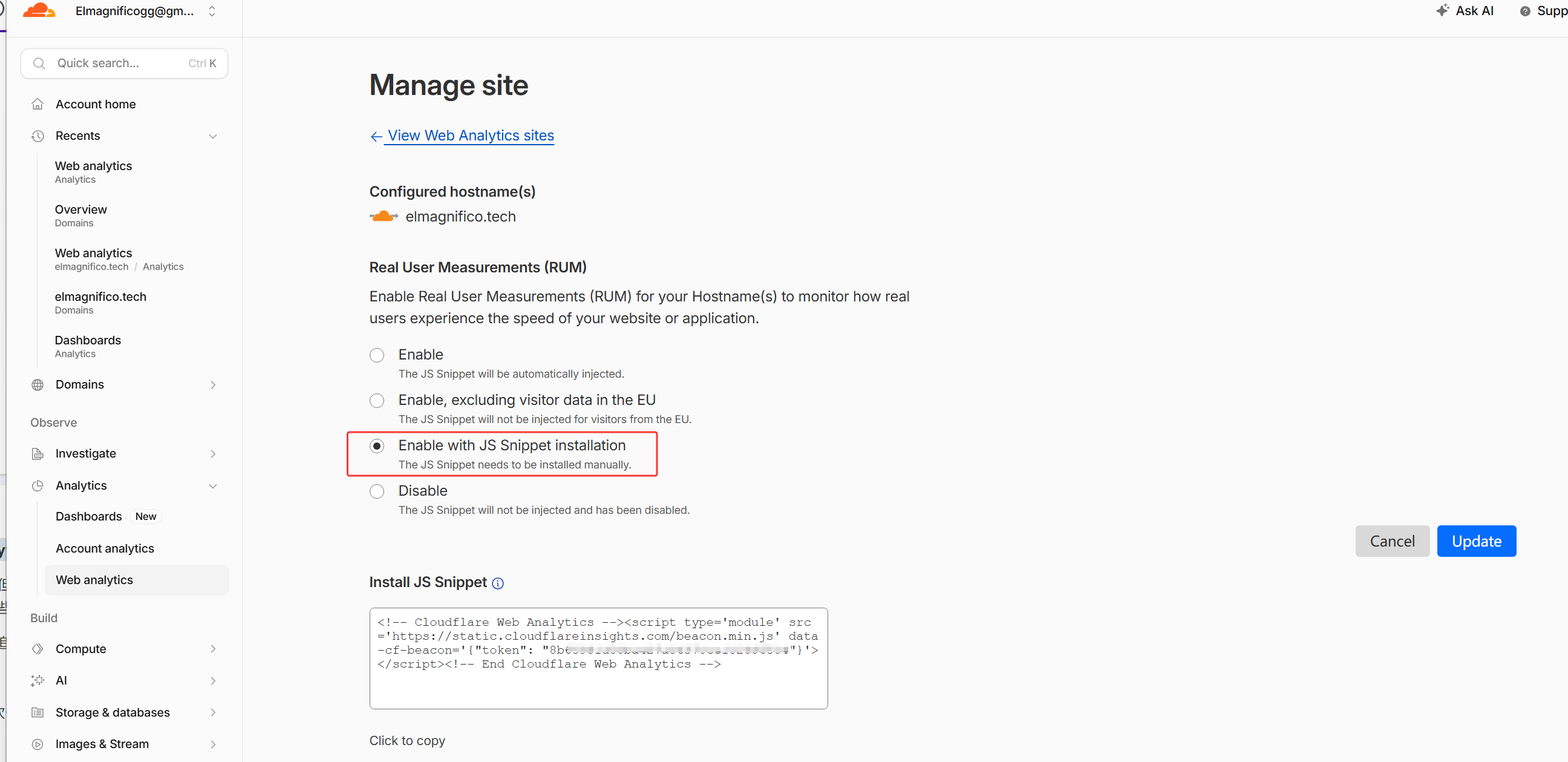Click the Cancel button
The width and height of the screenshot is (1568, 762).
(1392, 541)
